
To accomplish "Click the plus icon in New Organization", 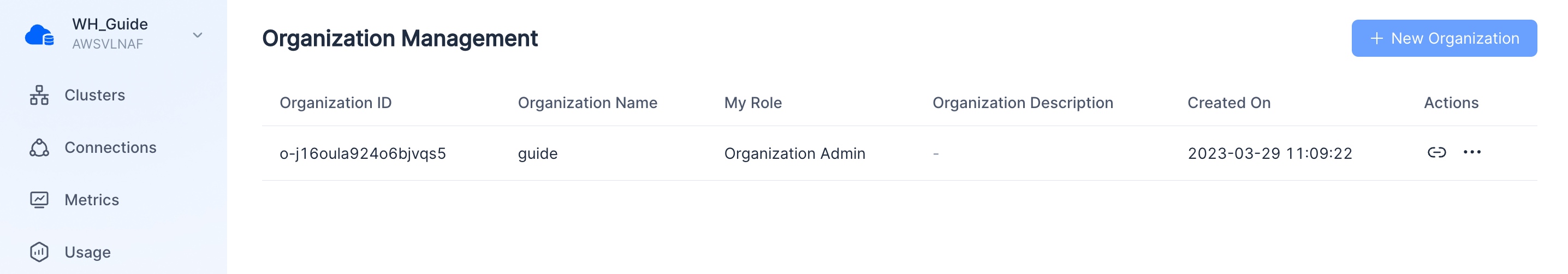I will pyautogui.click(x=1376, y=38).
